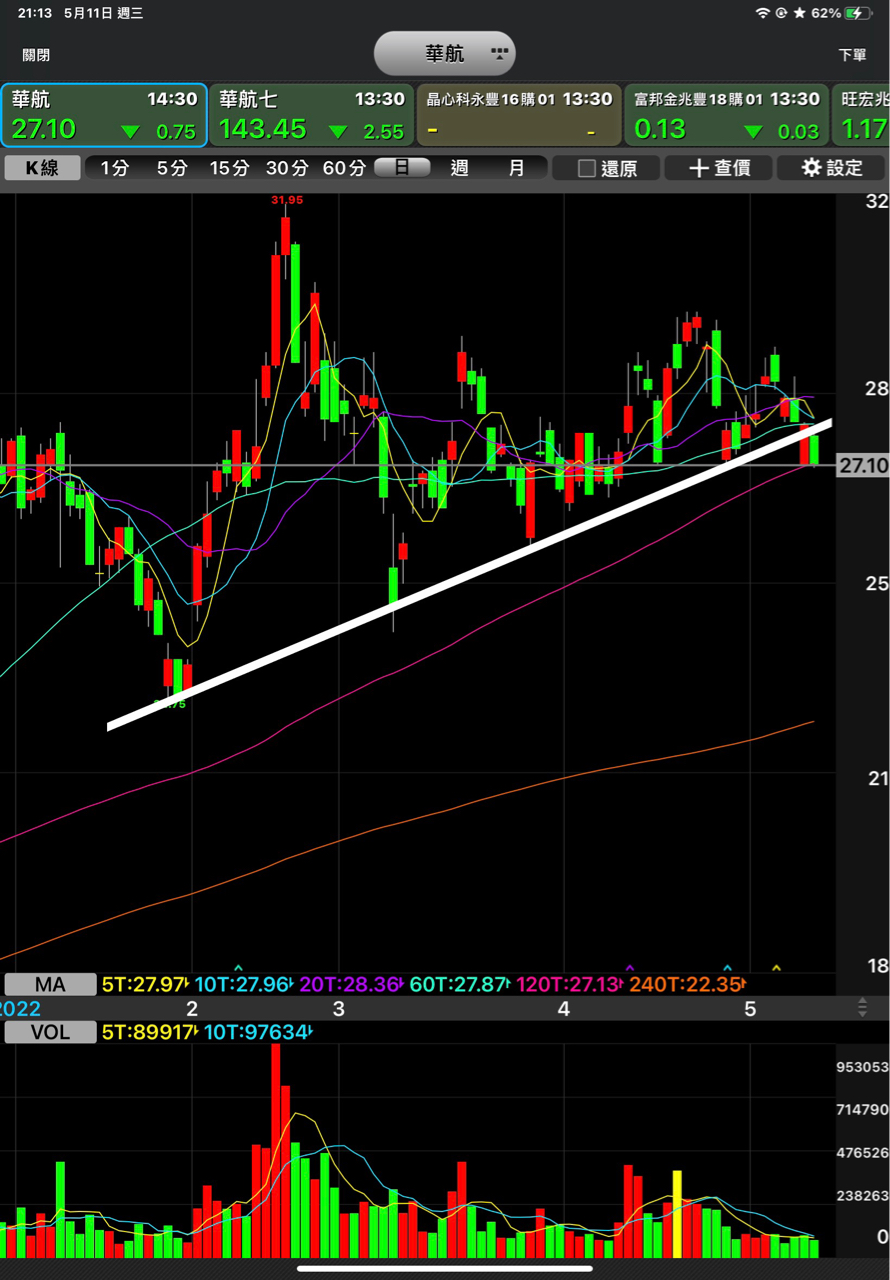Screen dimensions: 890x1280
Task: Open chart 設定 gear settings
Action: pos(832,168)
